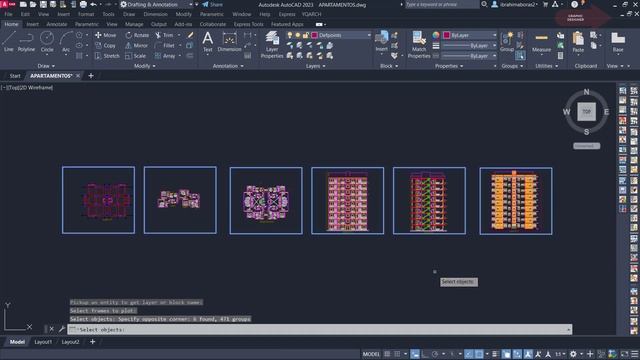Click the object color wheel icon
Screen dimensions: 640x360
[x=436, y=35]
